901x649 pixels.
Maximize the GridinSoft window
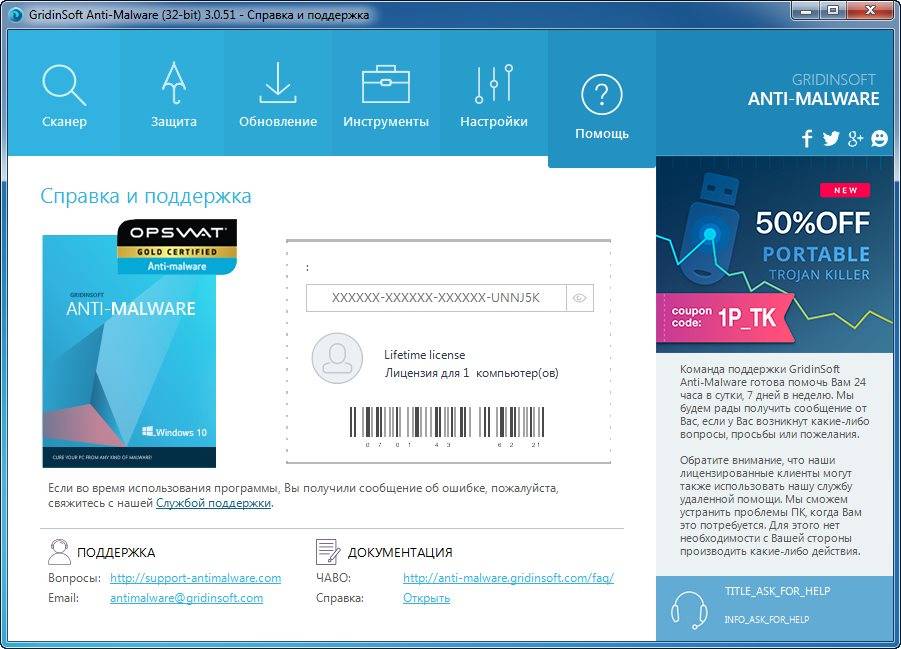tap(833, 10)
